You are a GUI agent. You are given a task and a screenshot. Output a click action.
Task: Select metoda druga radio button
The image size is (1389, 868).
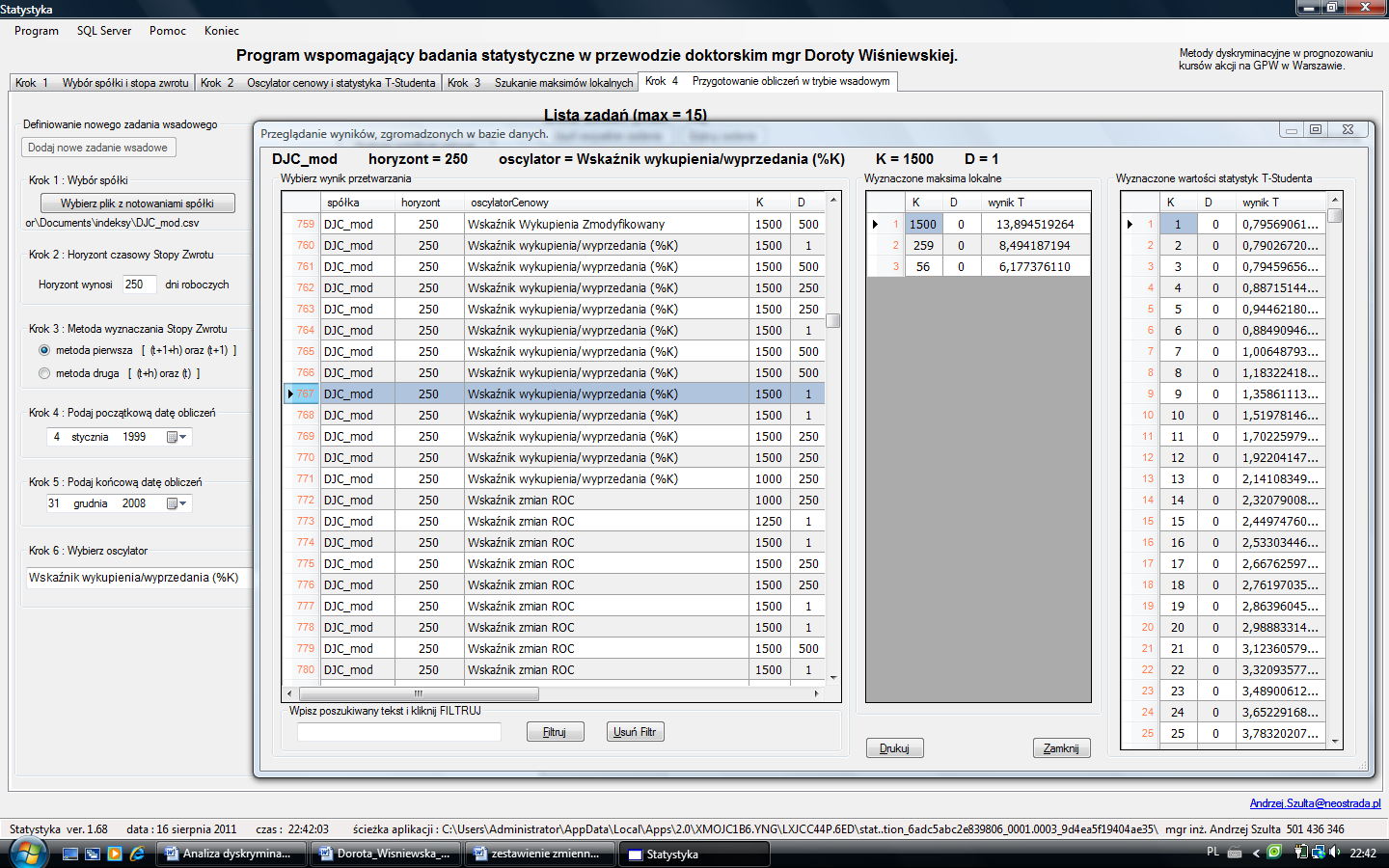coord(44,373)
